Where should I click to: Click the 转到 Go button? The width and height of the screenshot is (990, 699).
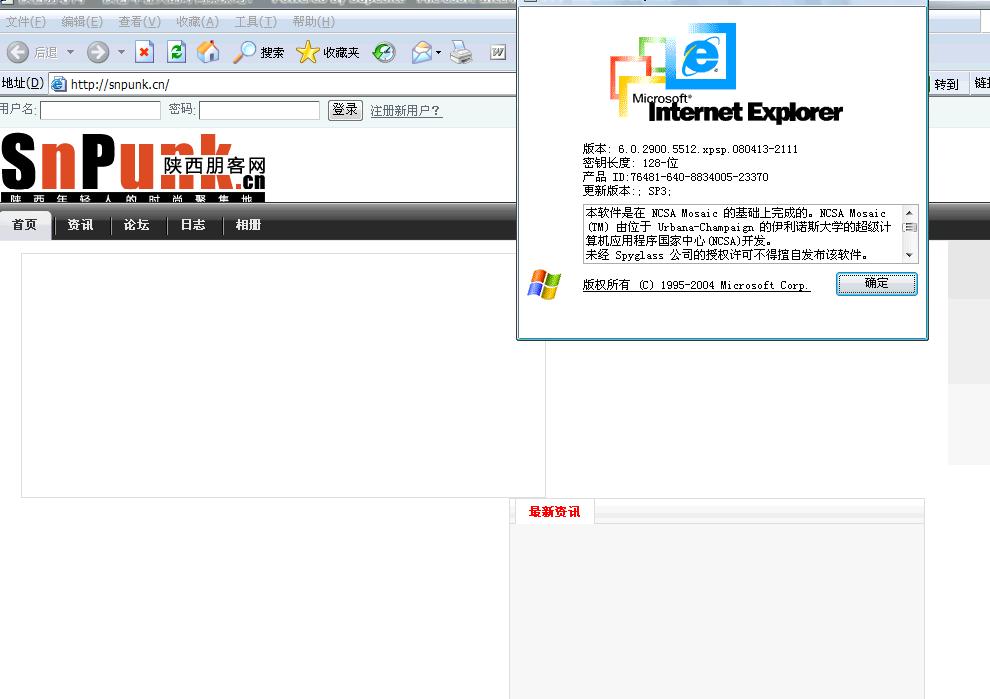pos(946,84)
